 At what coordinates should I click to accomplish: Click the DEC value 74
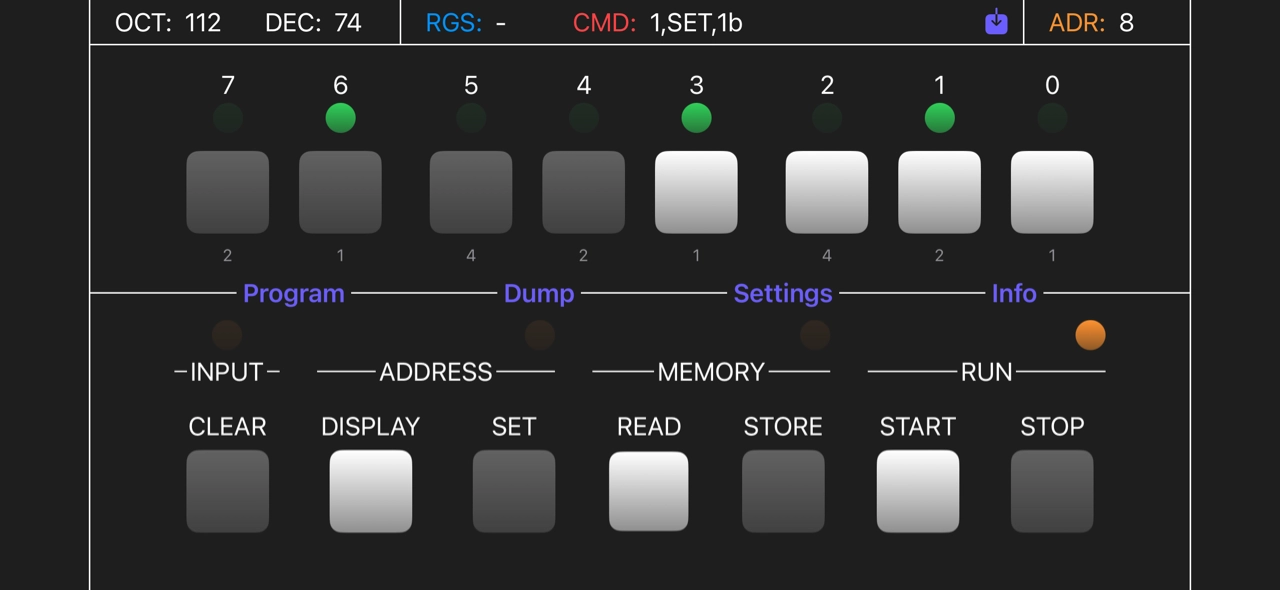348,23
